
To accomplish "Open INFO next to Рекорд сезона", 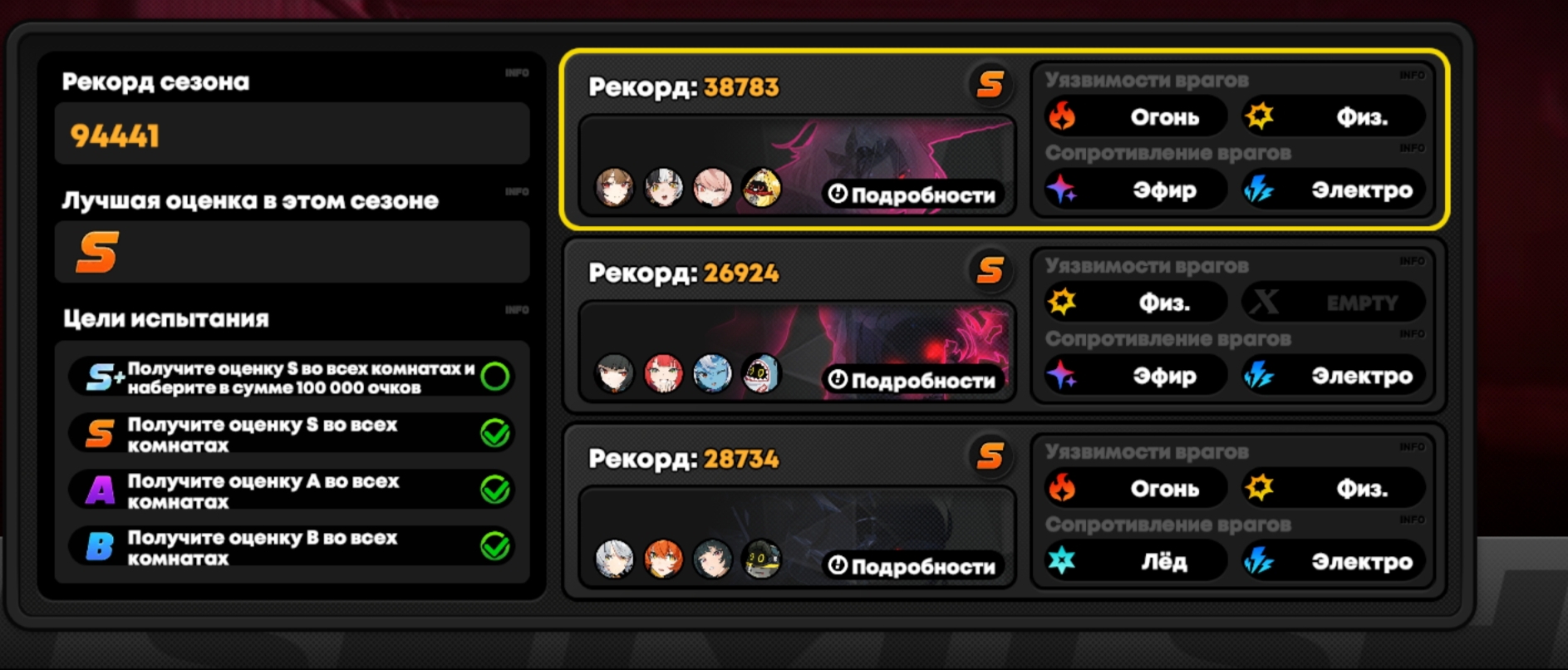I will coord(517,73).
